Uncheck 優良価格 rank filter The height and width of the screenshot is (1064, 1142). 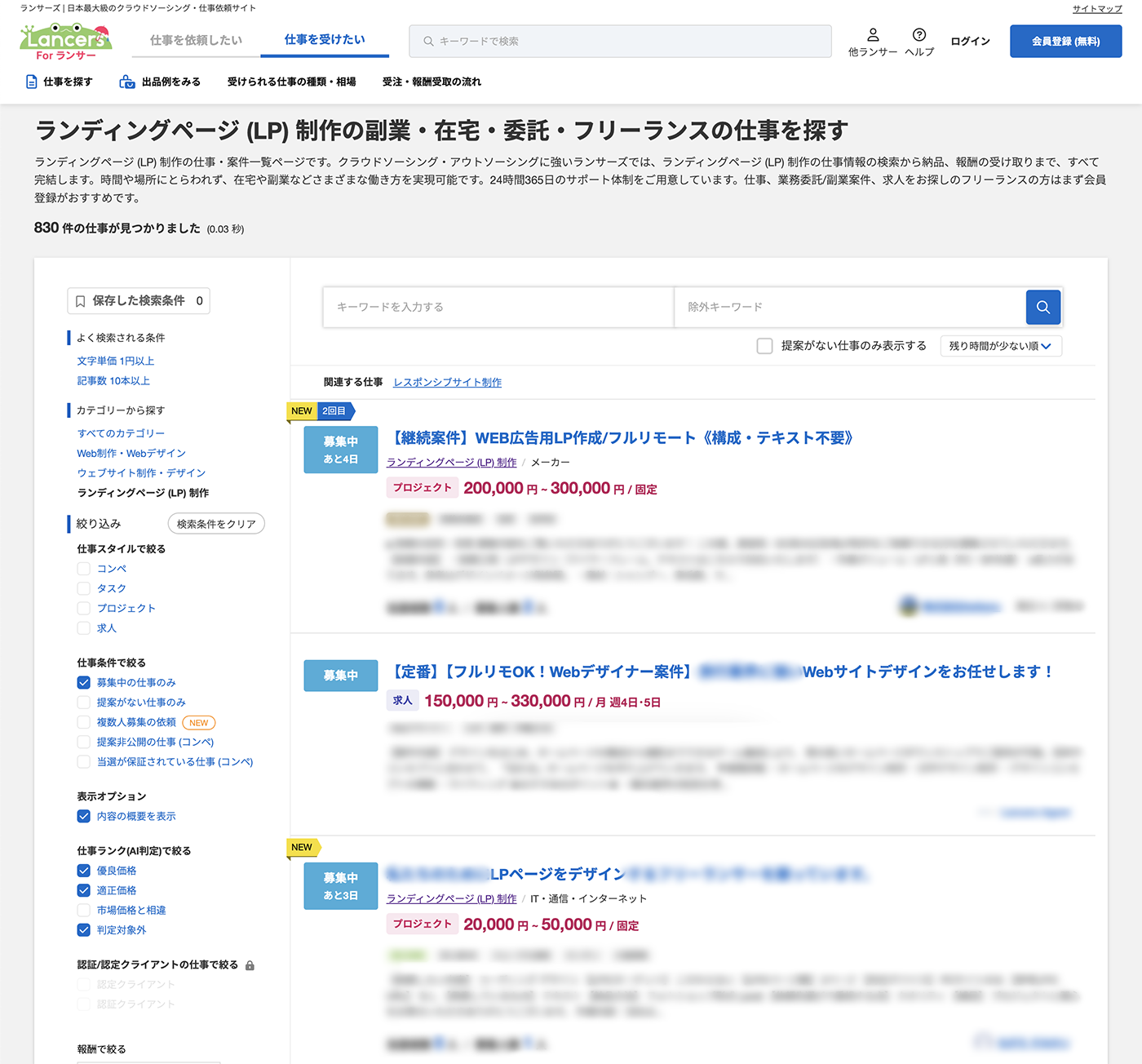click(x=83, y=871)
